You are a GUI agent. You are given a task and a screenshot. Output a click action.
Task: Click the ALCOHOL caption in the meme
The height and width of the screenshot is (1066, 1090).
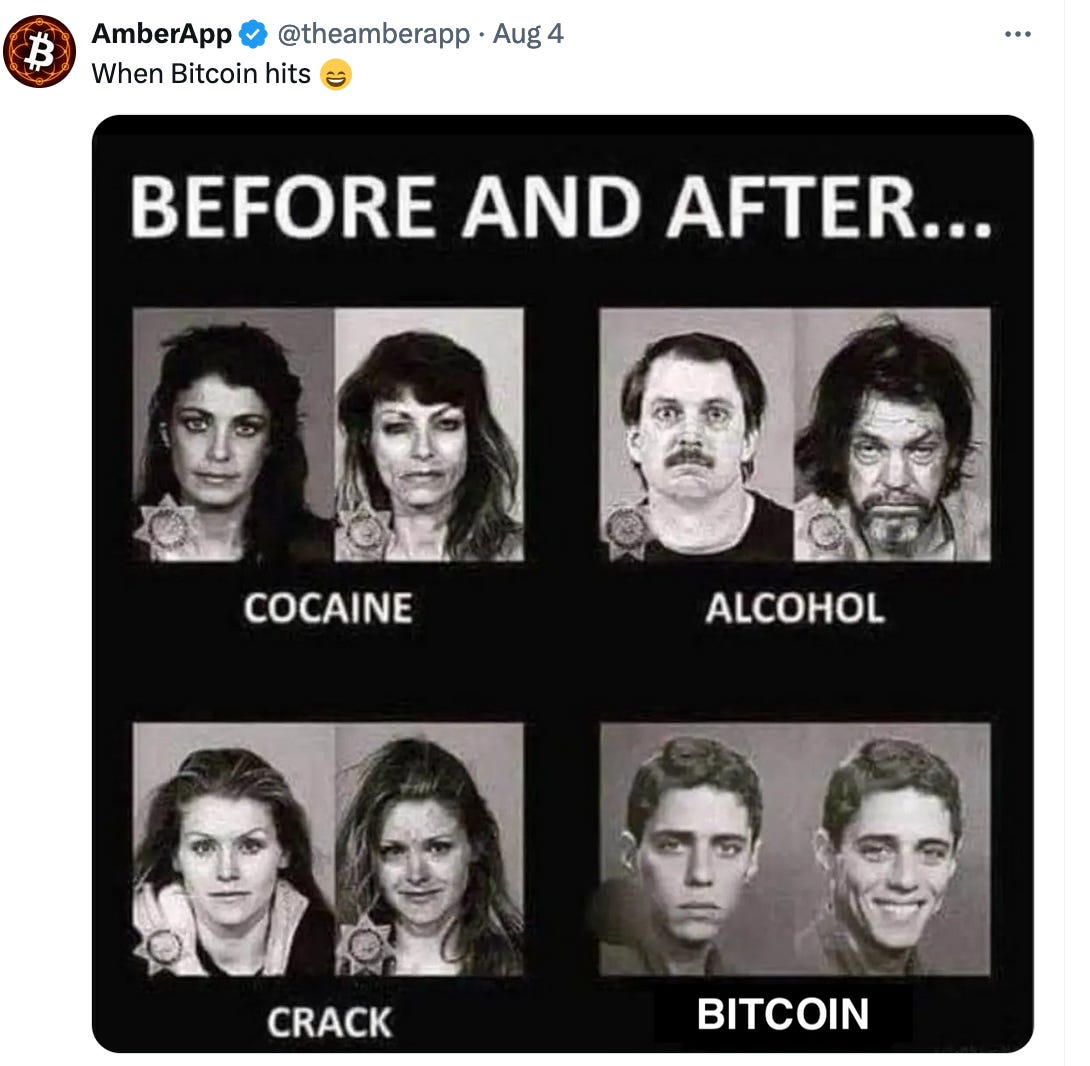click(x=795, y=608)
